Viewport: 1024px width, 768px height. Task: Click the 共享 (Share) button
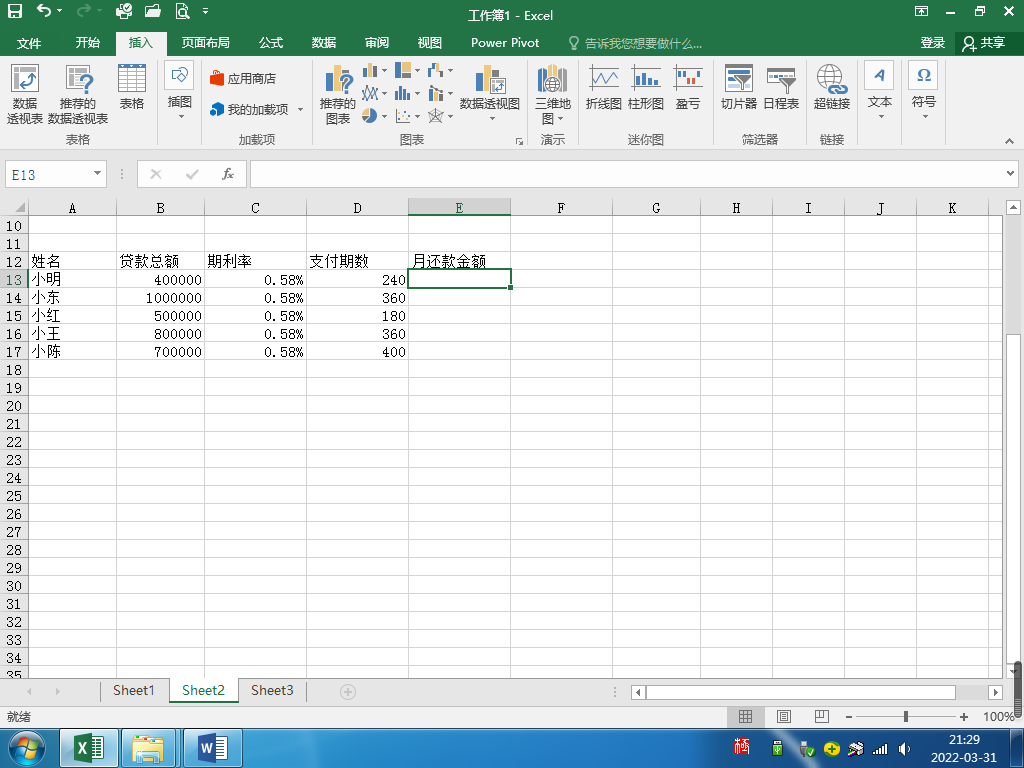(x=984, y=43)
